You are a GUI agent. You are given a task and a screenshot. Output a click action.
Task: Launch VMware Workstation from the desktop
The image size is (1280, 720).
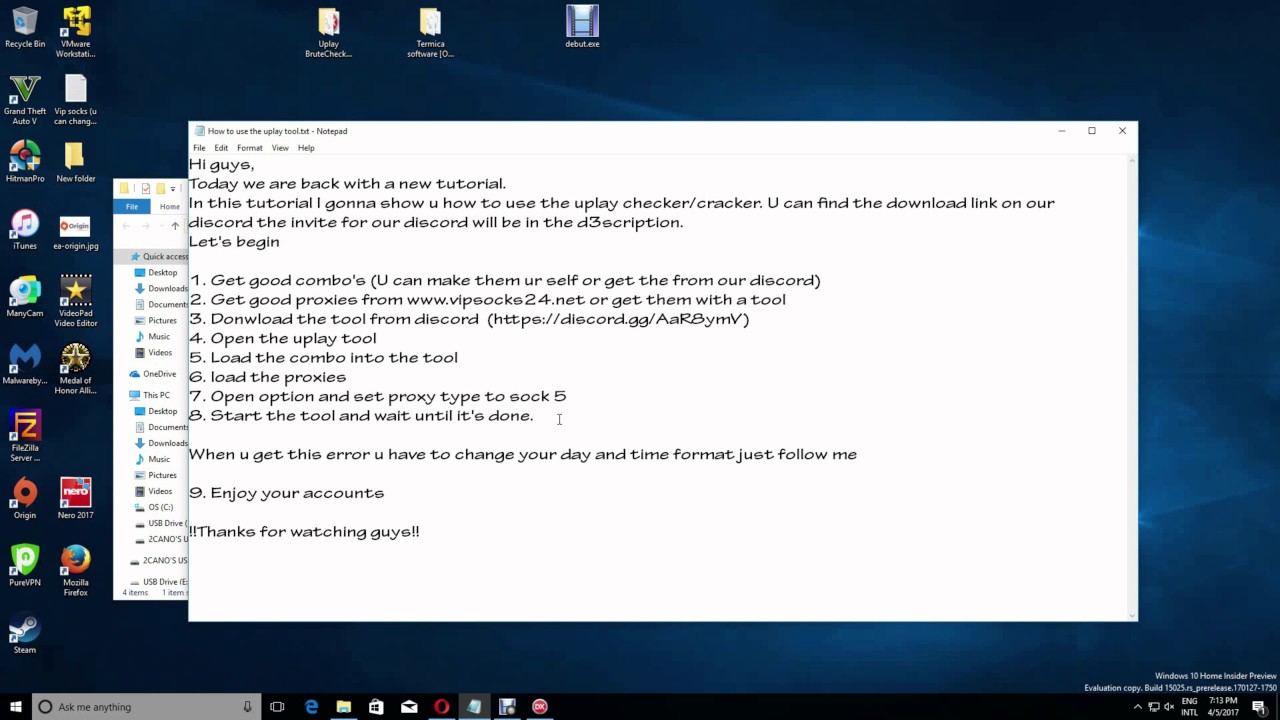[x=76, y=32]
